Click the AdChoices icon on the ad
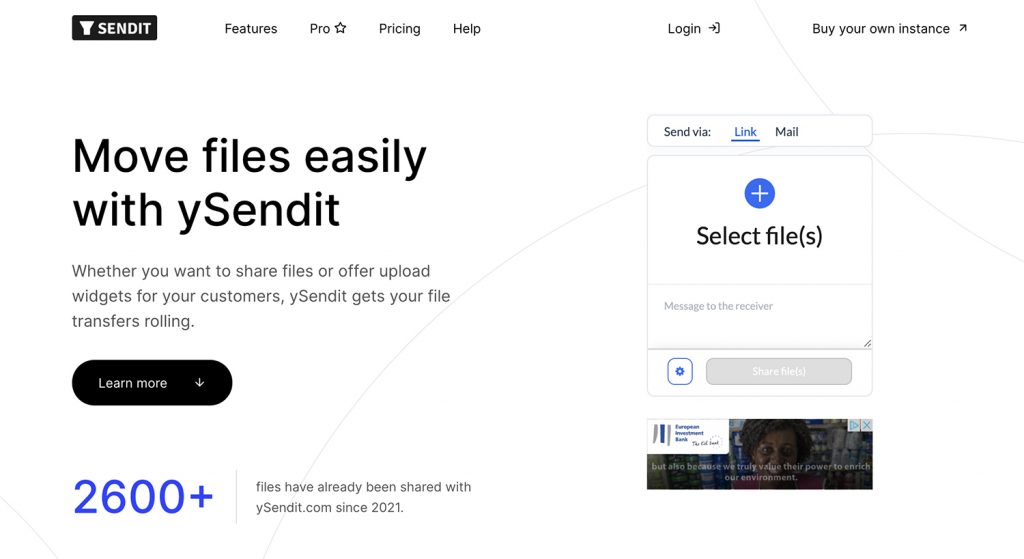 tap(855, 425)
